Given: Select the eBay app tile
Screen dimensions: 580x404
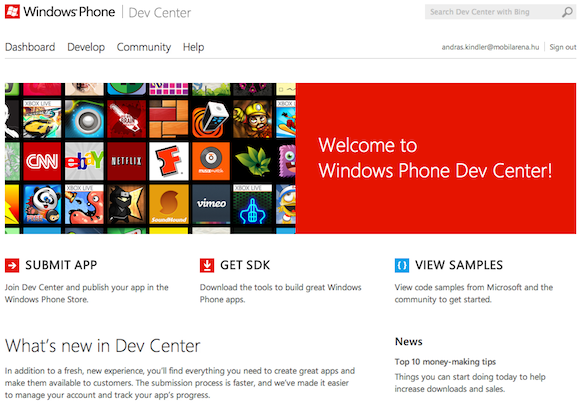Looking at the screenshot, I should (x=84, y=161).
